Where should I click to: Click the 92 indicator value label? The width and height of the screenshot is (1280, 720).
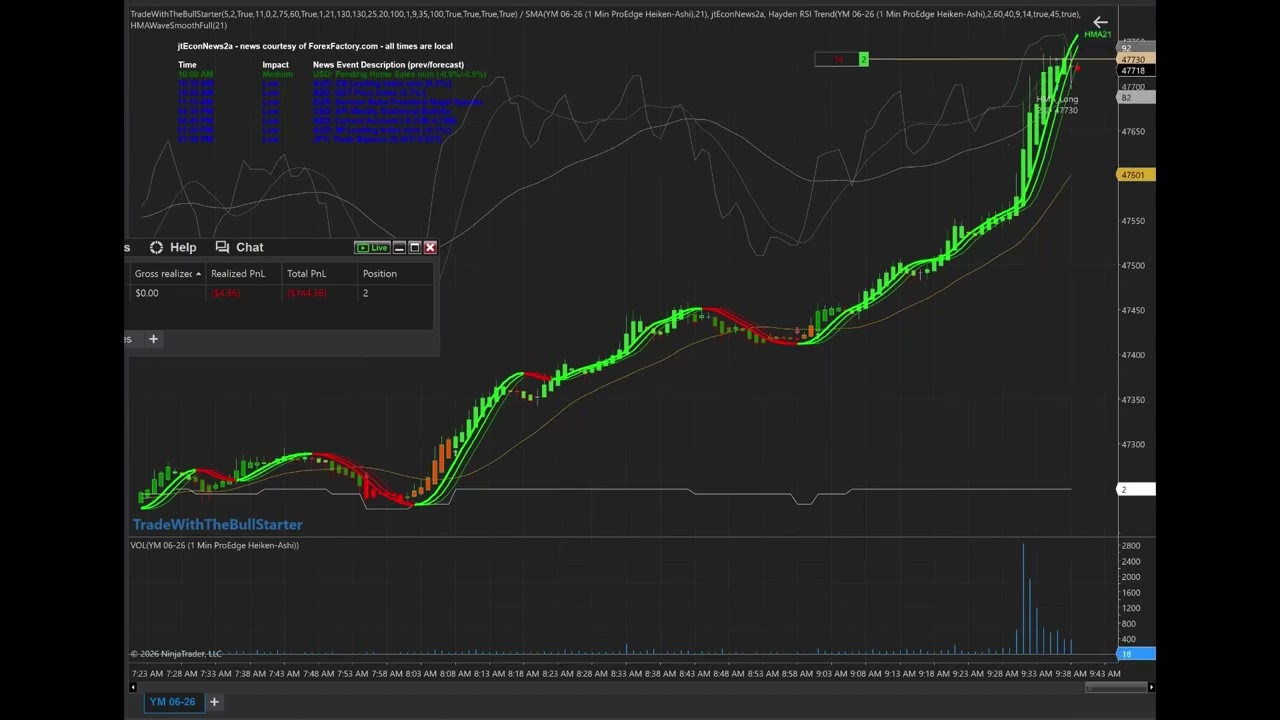1136,49
